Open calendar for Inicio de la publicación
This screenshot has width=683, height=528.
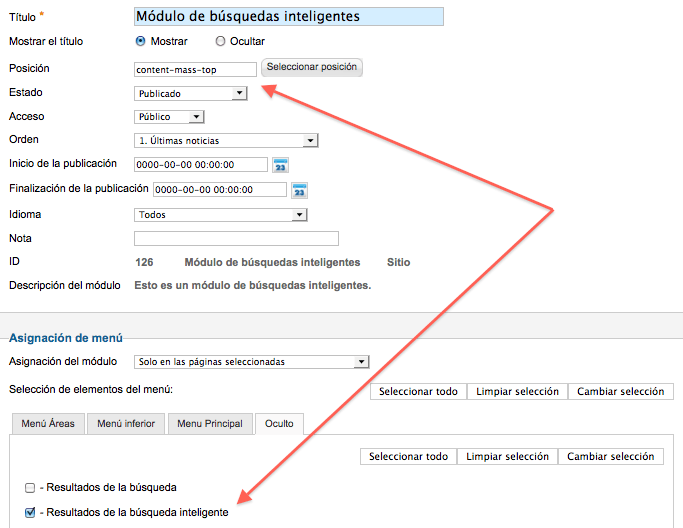click(x=280, y=165)
